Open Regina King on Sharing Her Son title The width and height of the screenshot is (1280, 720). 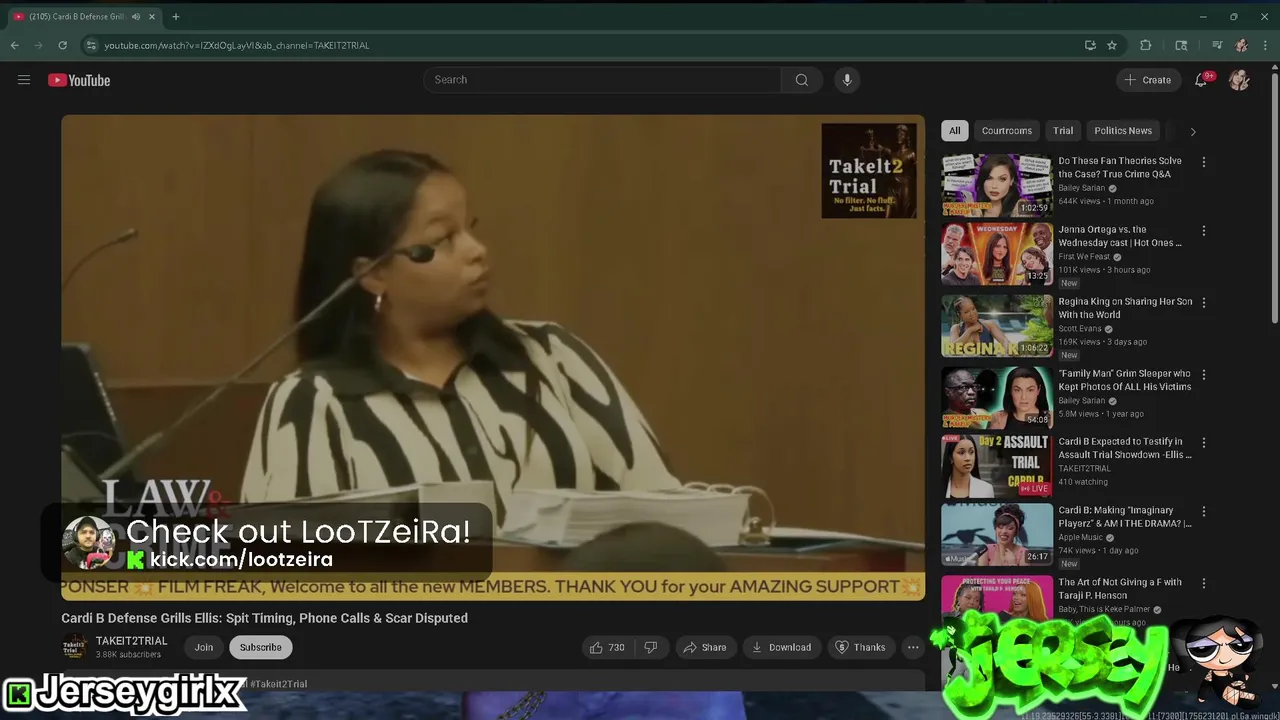pos(1125,308)
